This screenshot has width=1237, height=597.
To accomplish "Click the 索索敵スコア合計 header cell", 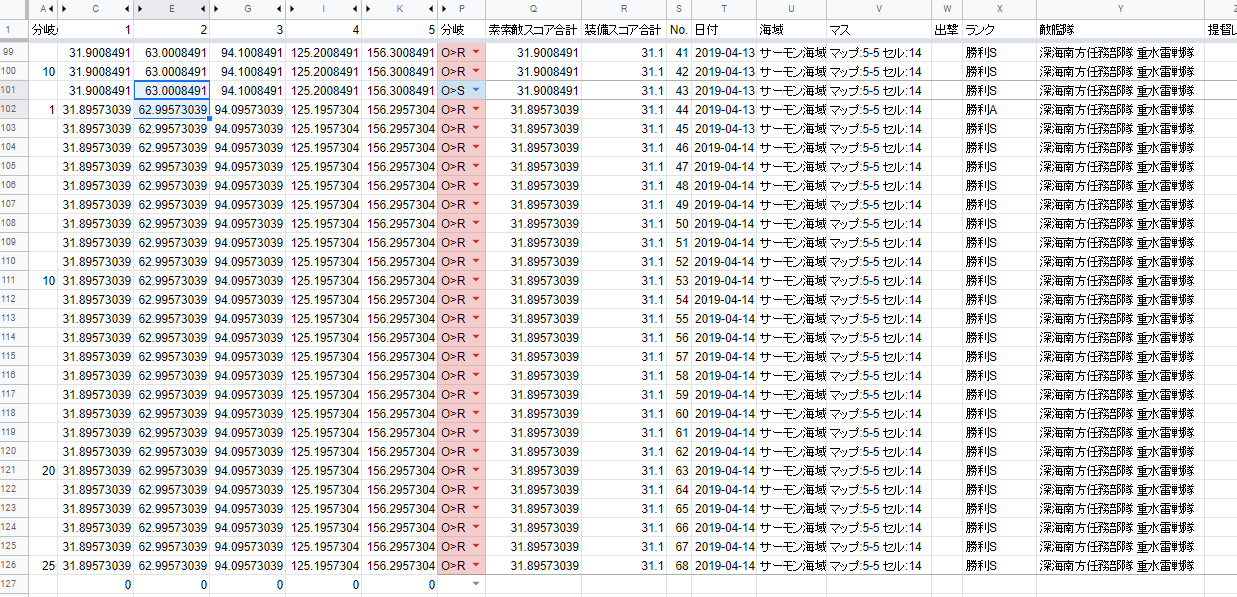I will (534, 30).
